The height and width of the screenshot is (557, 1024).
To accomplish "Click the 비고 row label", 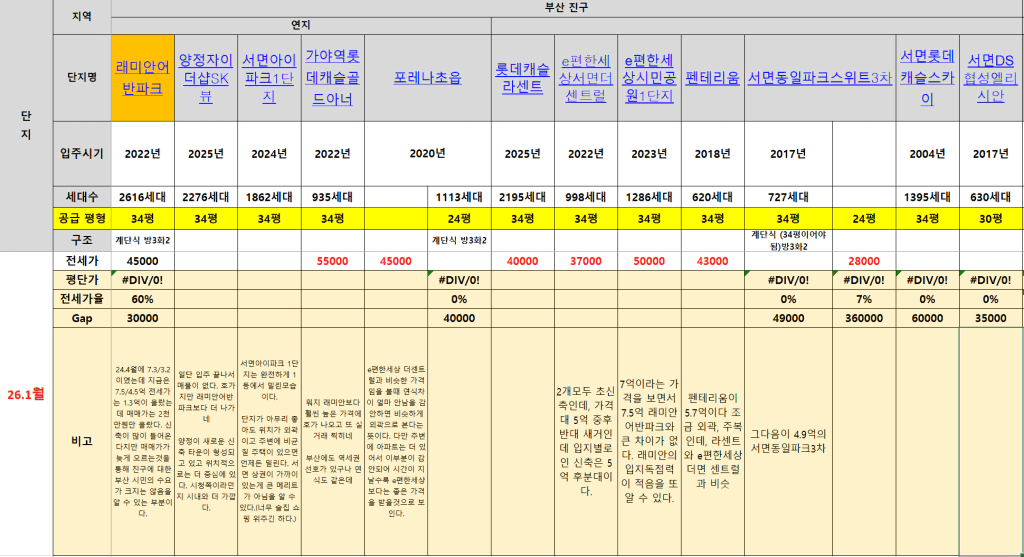I will click(x=82, y=441).
